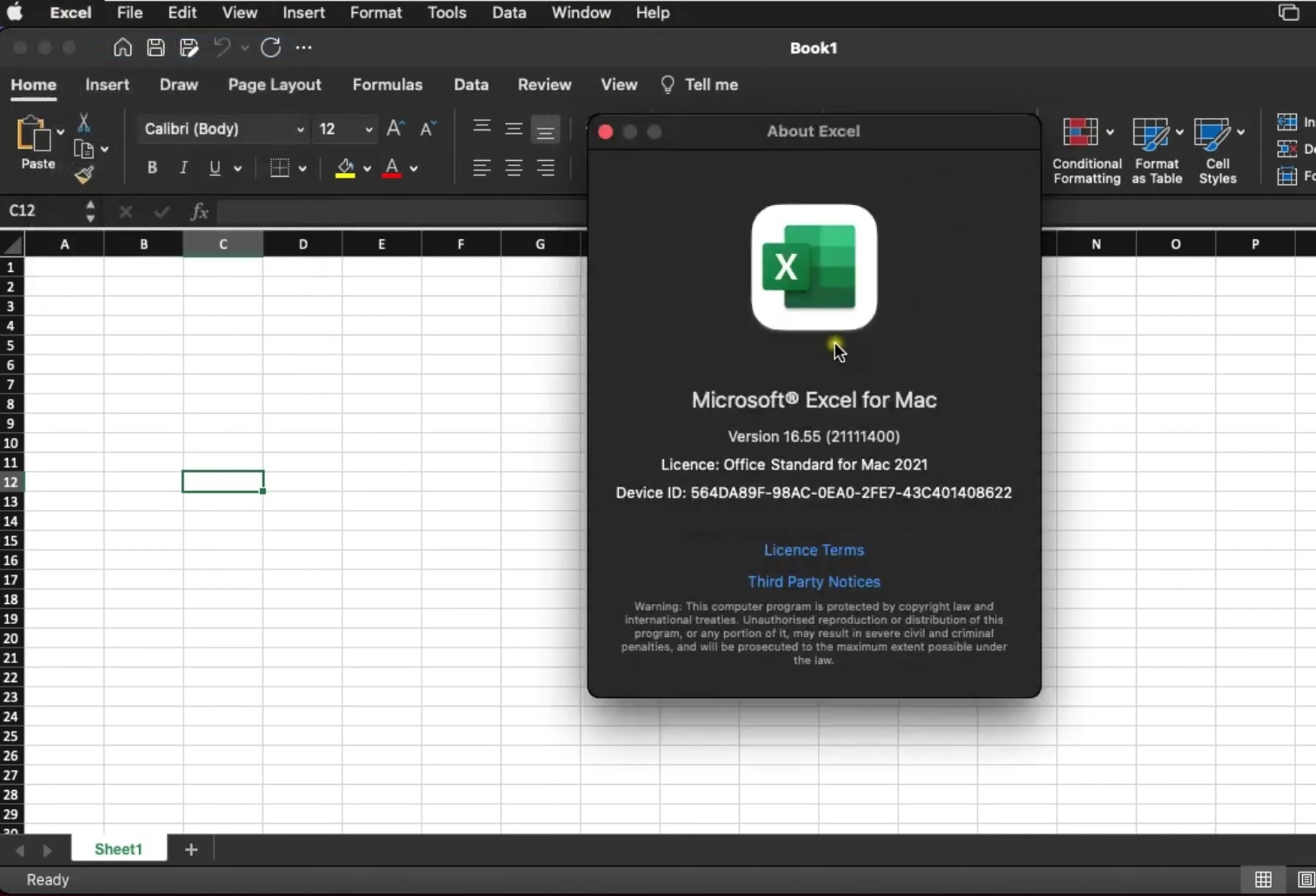This screenshot has height=896, width=1316.
Task: Open the more options ellipsis in title bar
Action: coord(303,47)
